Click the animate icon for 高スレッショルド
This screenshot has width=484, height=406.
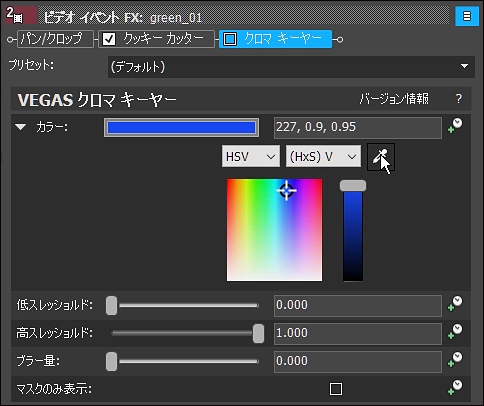(x=455, y=332)
